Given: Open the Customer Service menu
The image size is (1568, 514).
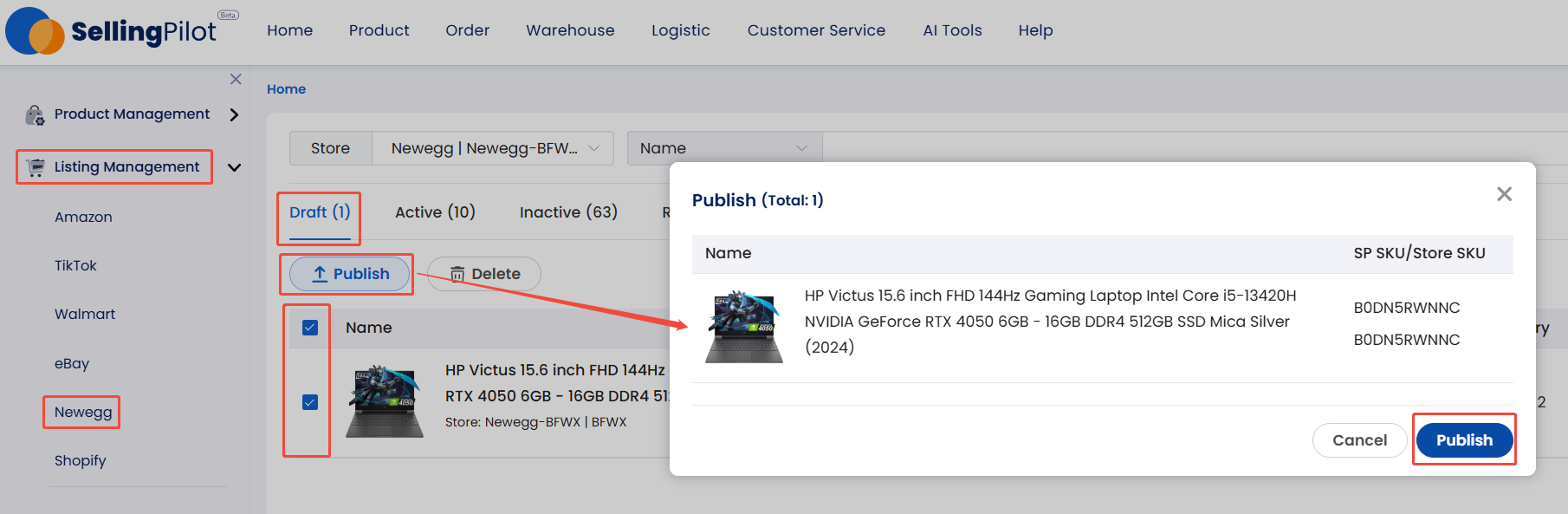Looking at the screenshot, I should (x=817, y=30).
